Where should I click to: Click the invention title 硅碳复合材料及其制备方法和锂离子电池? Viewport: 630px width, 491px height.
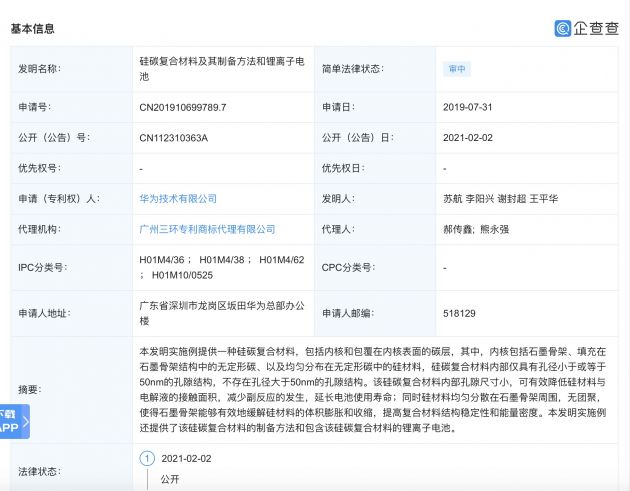coord(222,69)
